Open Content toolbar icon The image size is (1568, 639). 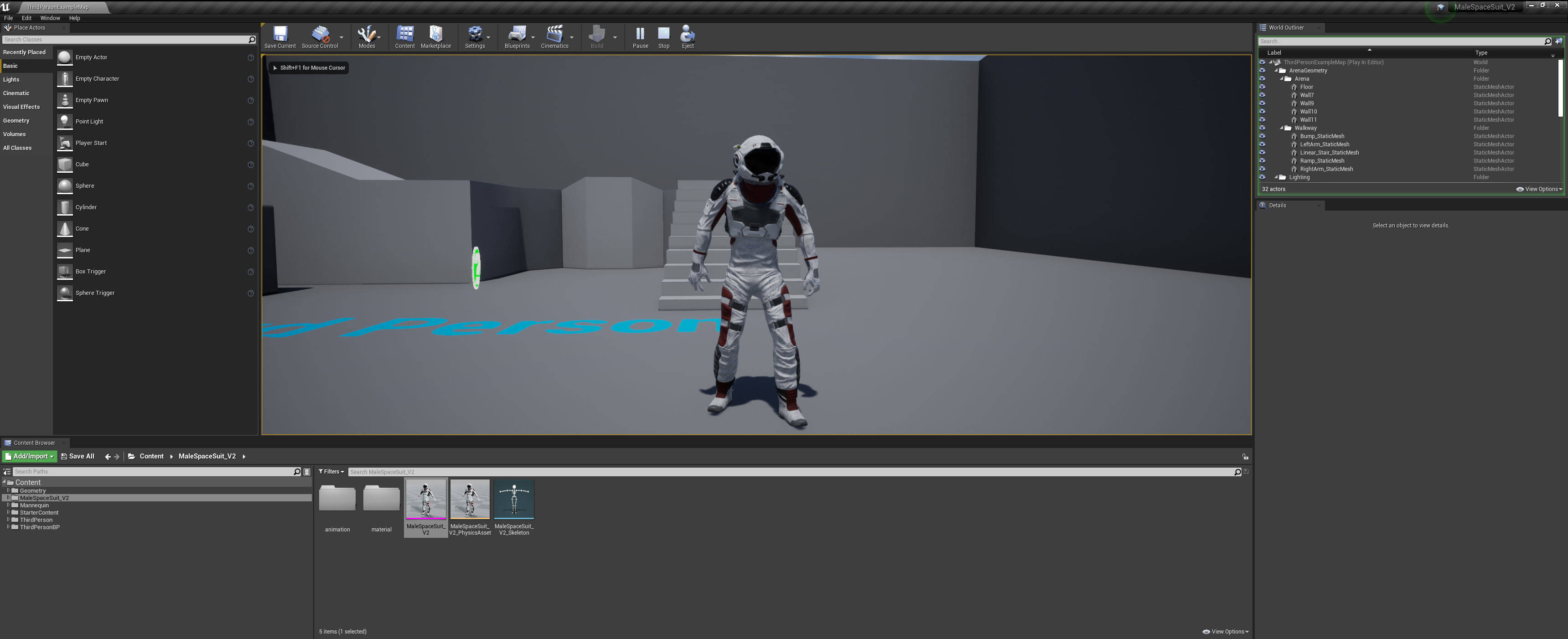point(405,37)
